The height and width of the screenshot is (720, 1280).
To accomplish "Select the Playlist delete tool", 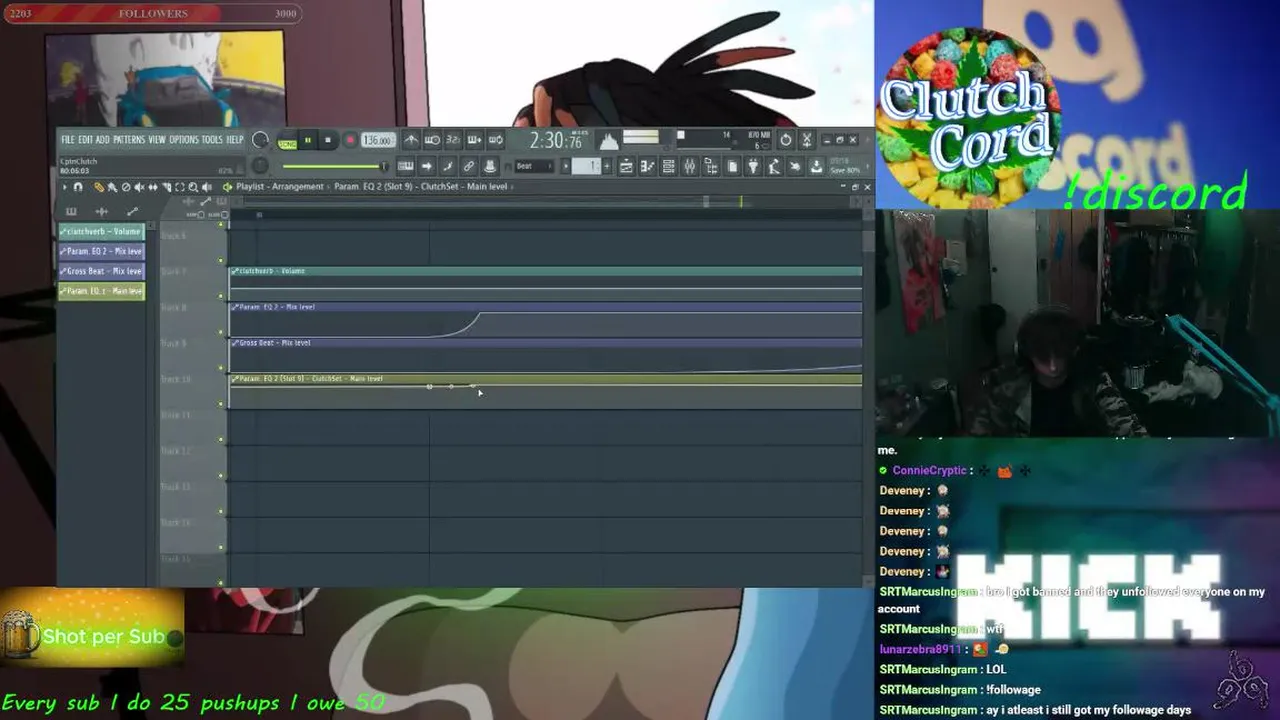I will point(126,187).
